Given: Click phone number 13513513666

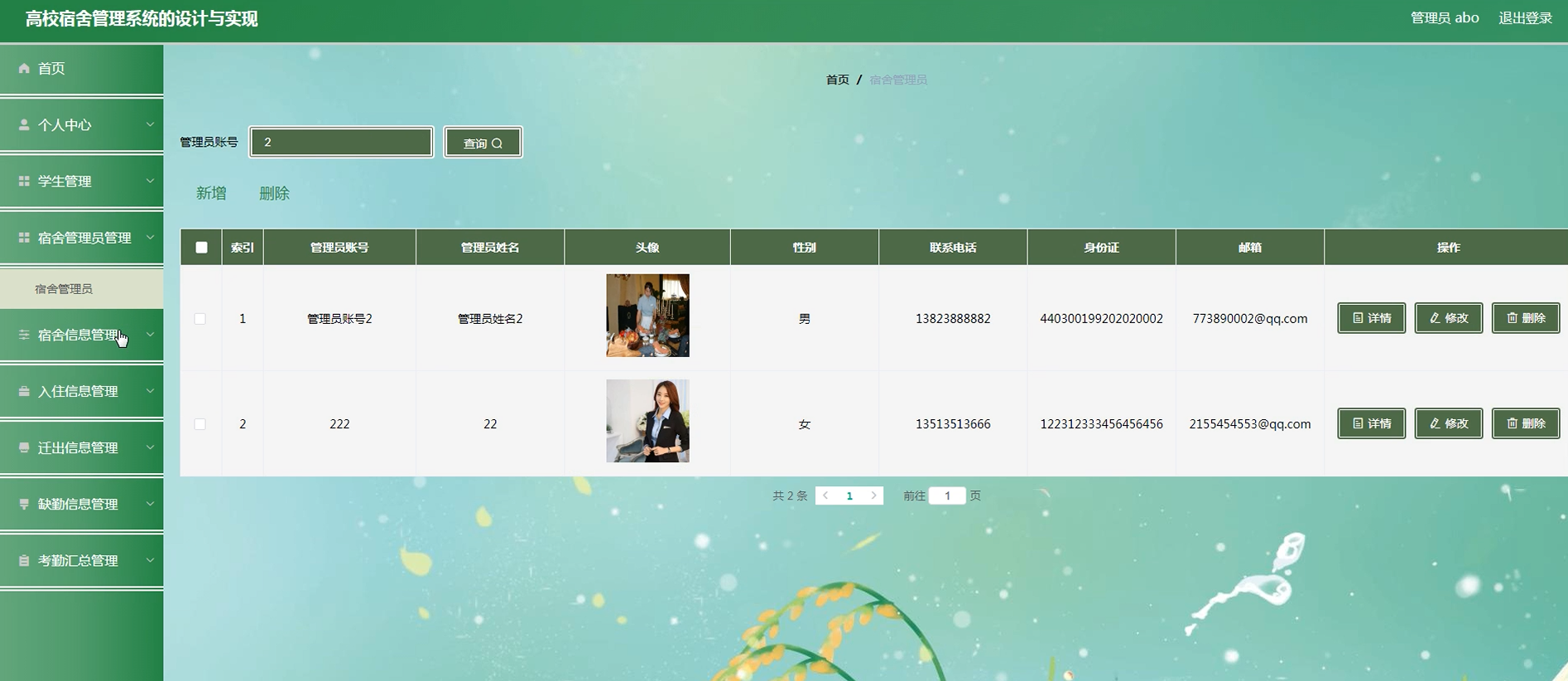Looking at the screenshot, I should pyautogui.click(x=953, y=424).
